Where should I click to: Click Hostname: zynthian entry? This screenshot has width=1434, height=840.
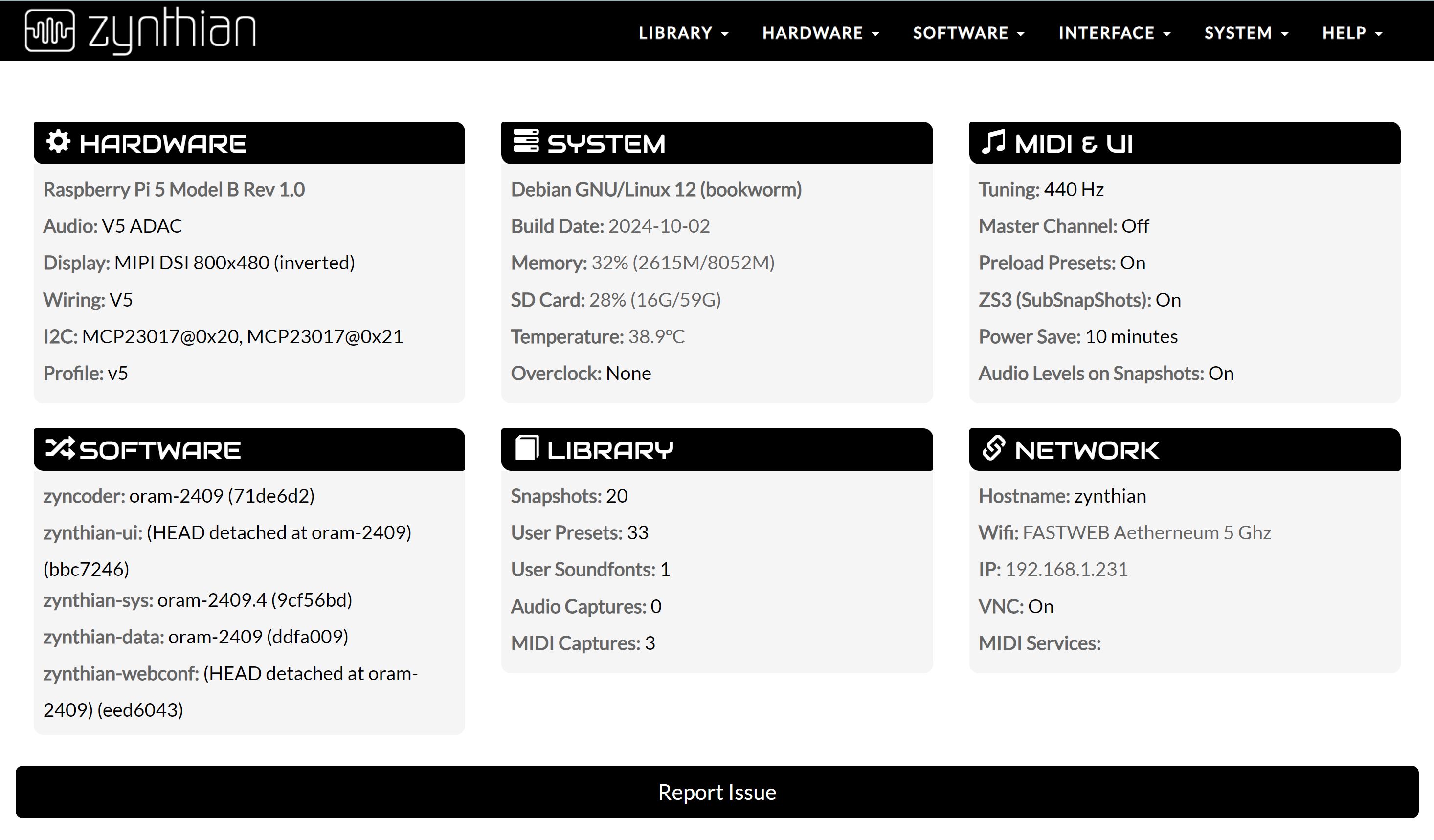pos(1062,496)
